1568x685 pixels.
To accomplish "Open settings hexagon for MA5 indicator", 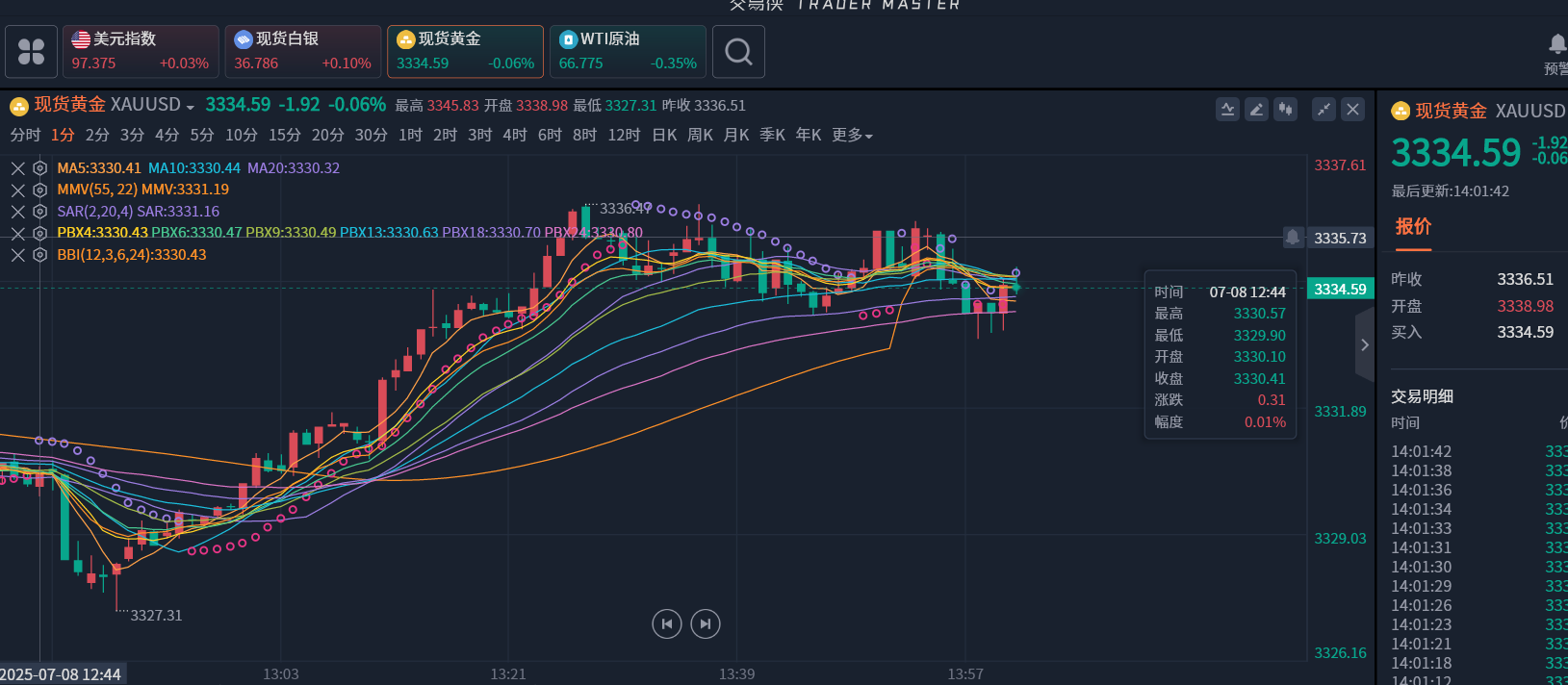I will coord(39,168).
